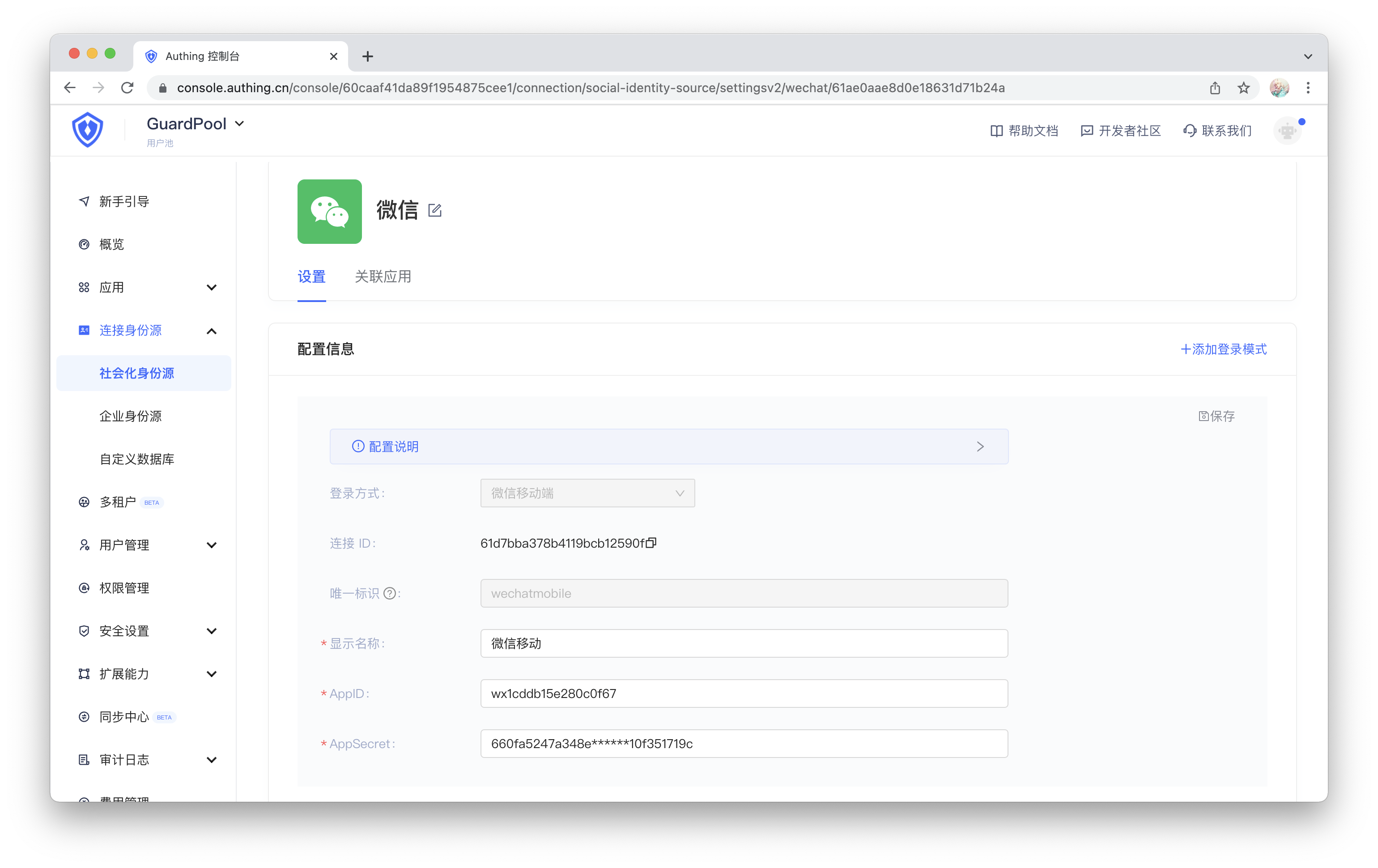Collapse the 连接身份源 sidebar section

point(211,331)
